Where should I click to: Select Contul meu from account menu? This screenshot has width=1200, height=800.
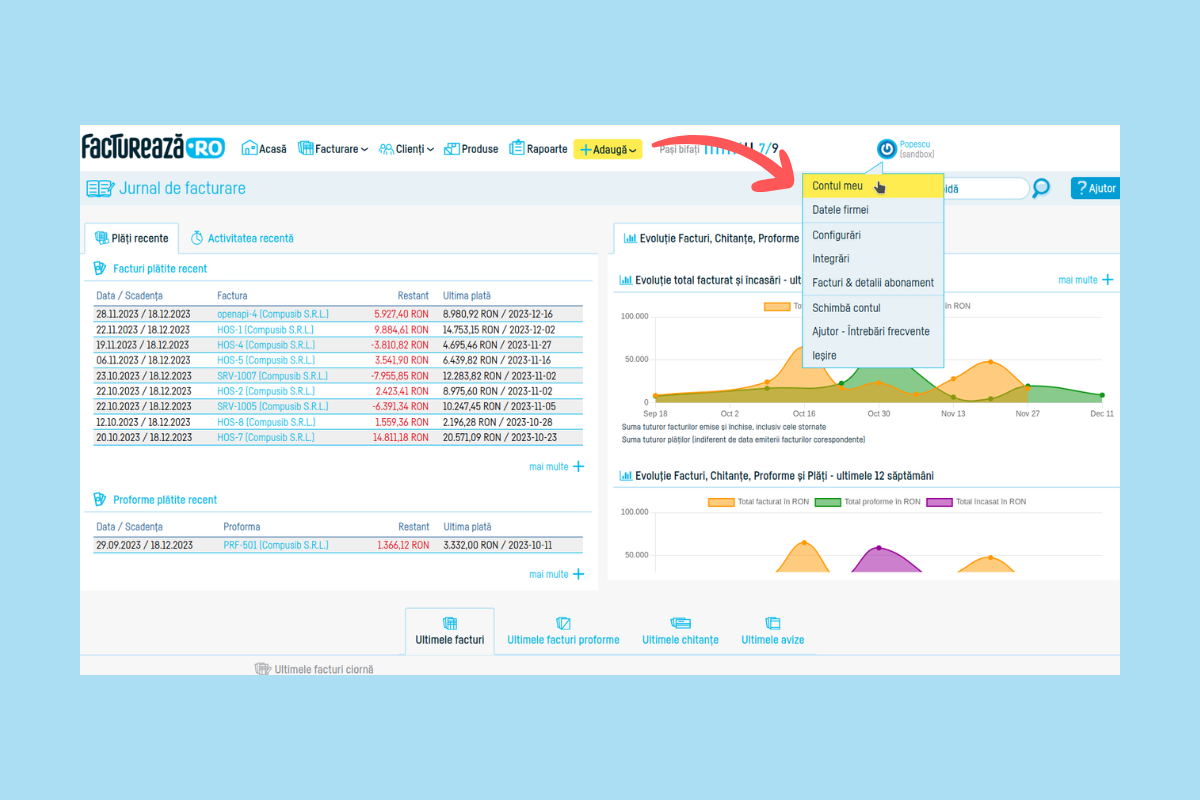pyautogui.click(x=837, y=186)
